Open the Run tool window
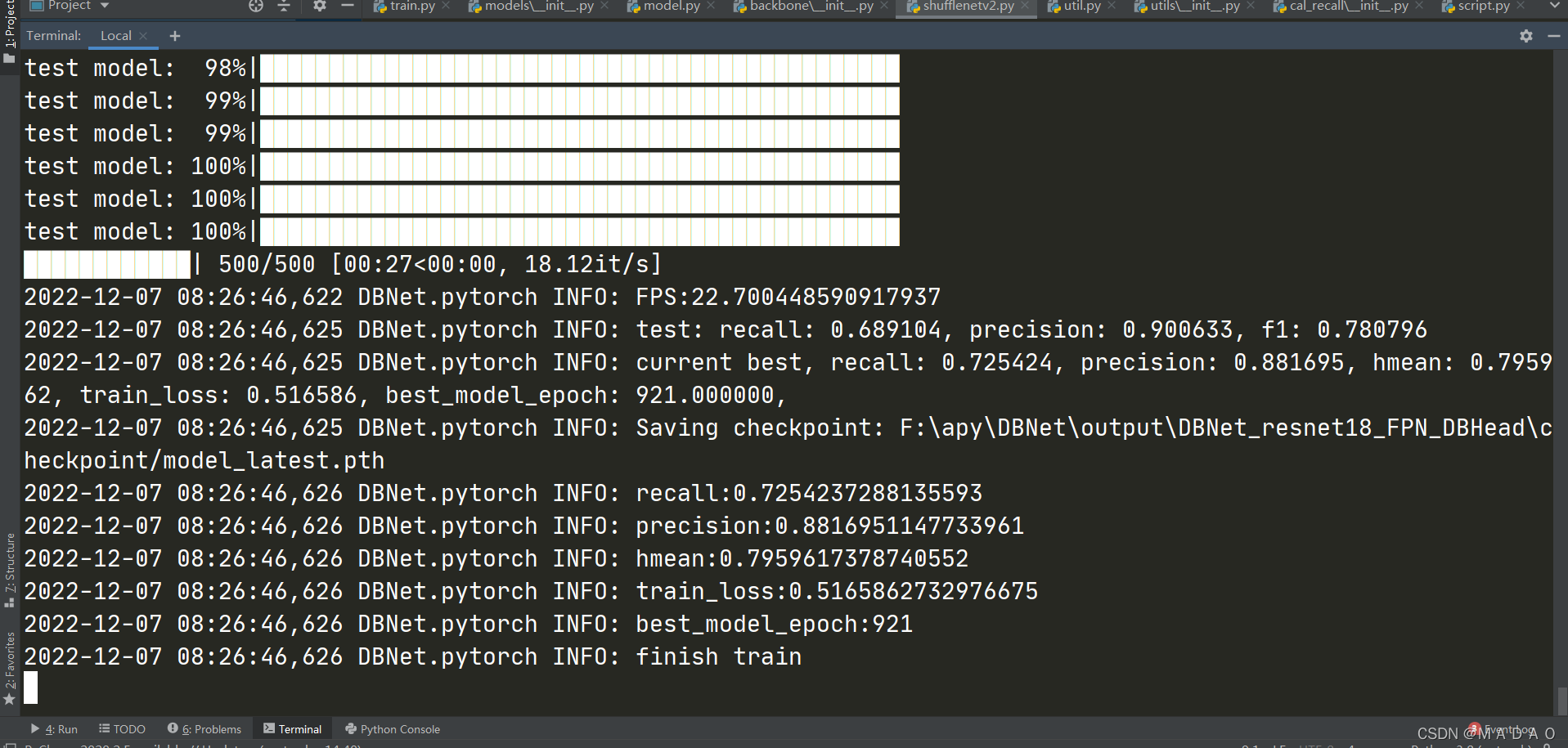Image resolution: width=1568 pixels, height=748 pixels. (x=55, y=729)
